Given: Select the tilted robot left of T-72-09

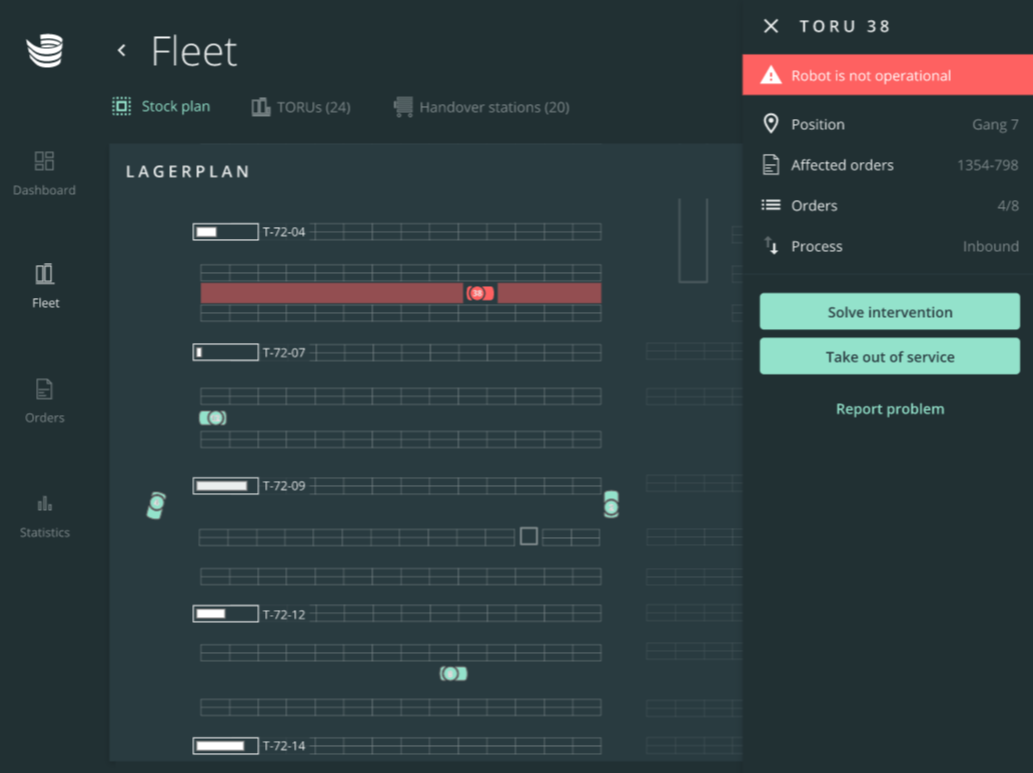Looking at the screenshot, I should 156,506.
